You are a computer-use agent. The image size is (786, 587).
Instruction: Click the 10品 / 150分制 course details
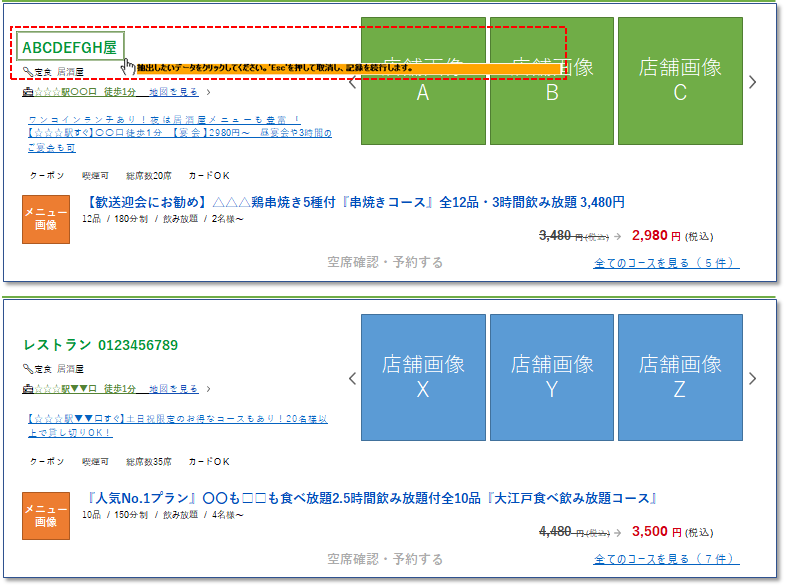tap(162, 515)
